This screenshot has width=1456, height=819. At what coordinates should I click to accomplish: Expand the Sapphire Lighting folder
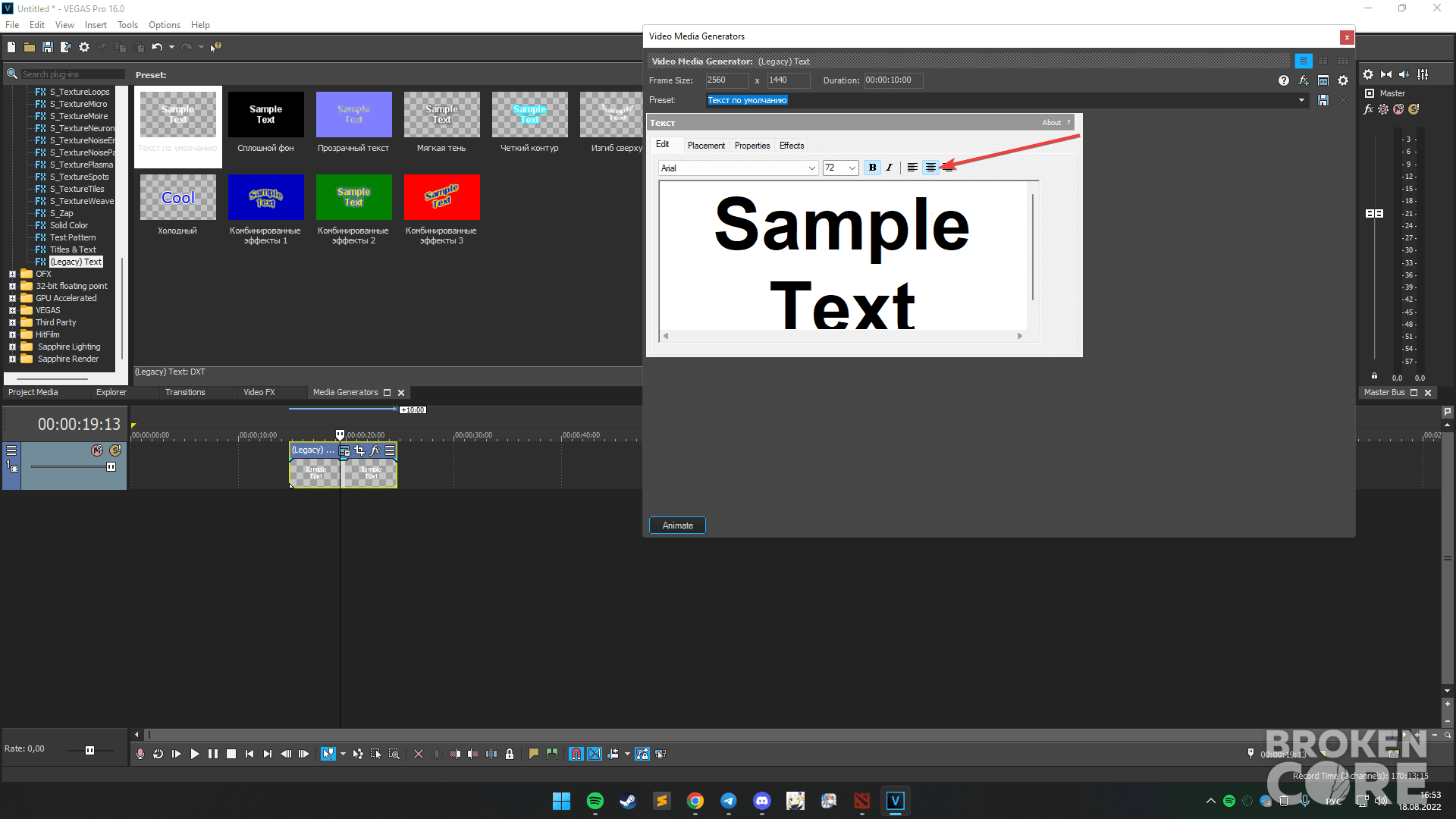12,347
